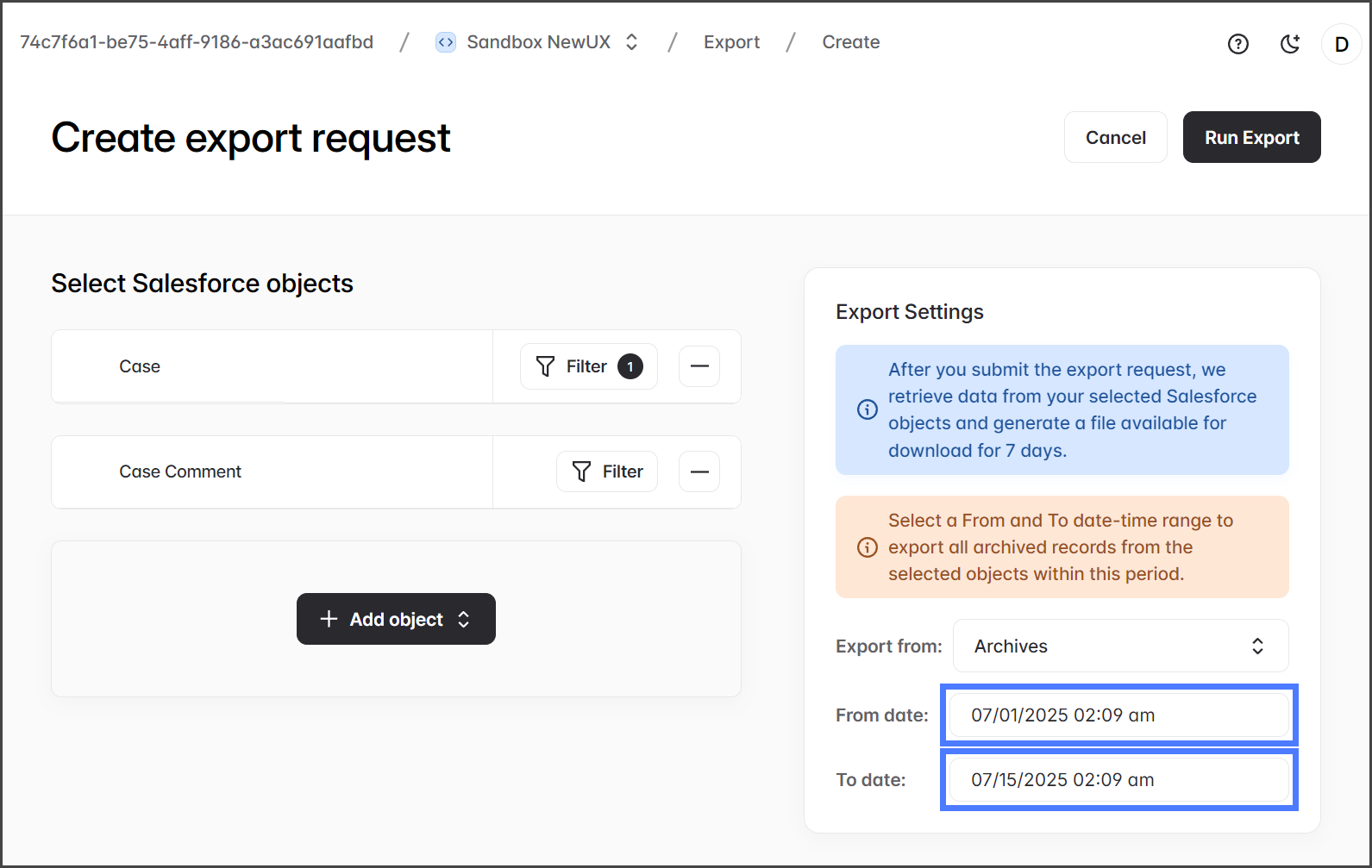Open the help question mark icon
The height and width of the screenshot is (868, 1372).
tap(1237, 44)
